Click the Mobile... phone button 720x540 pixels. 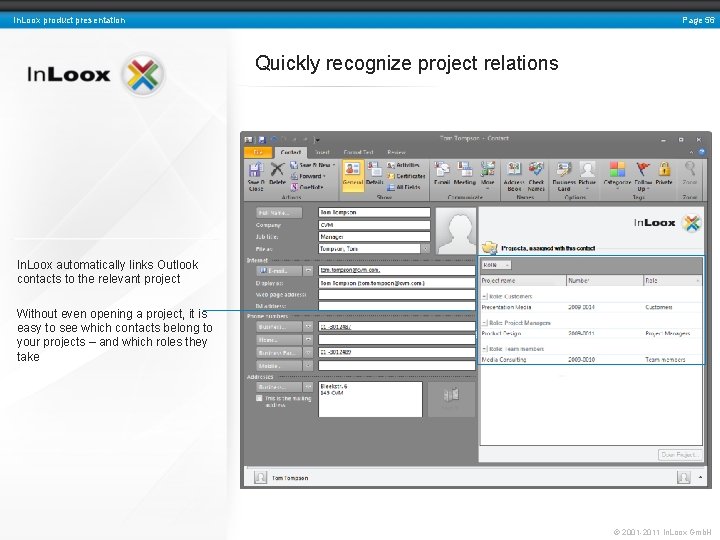(279, 366)
